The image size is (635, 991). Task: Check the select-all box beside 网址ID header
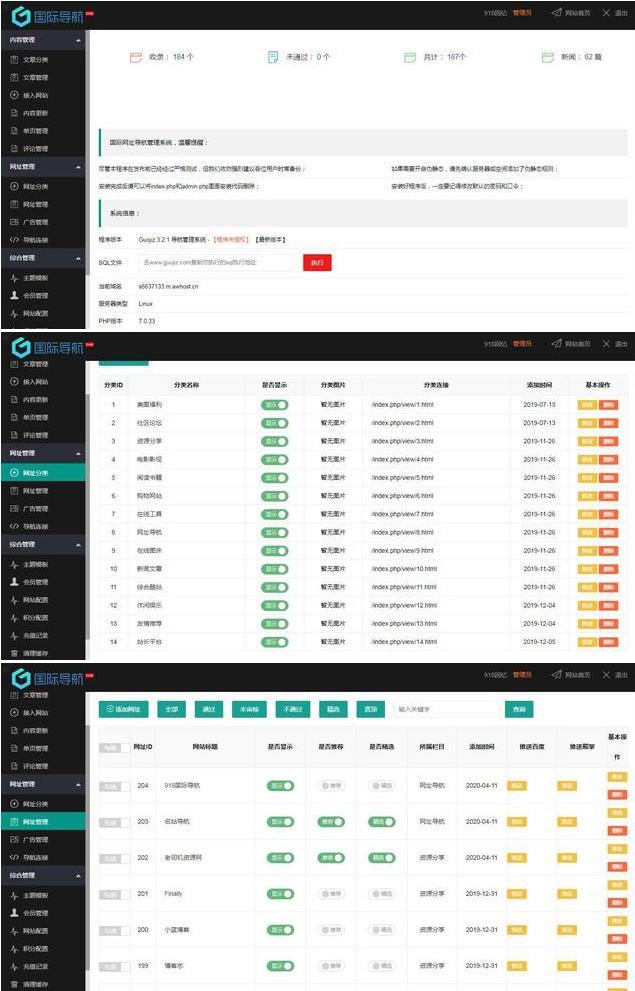click(x=110, y=747)
